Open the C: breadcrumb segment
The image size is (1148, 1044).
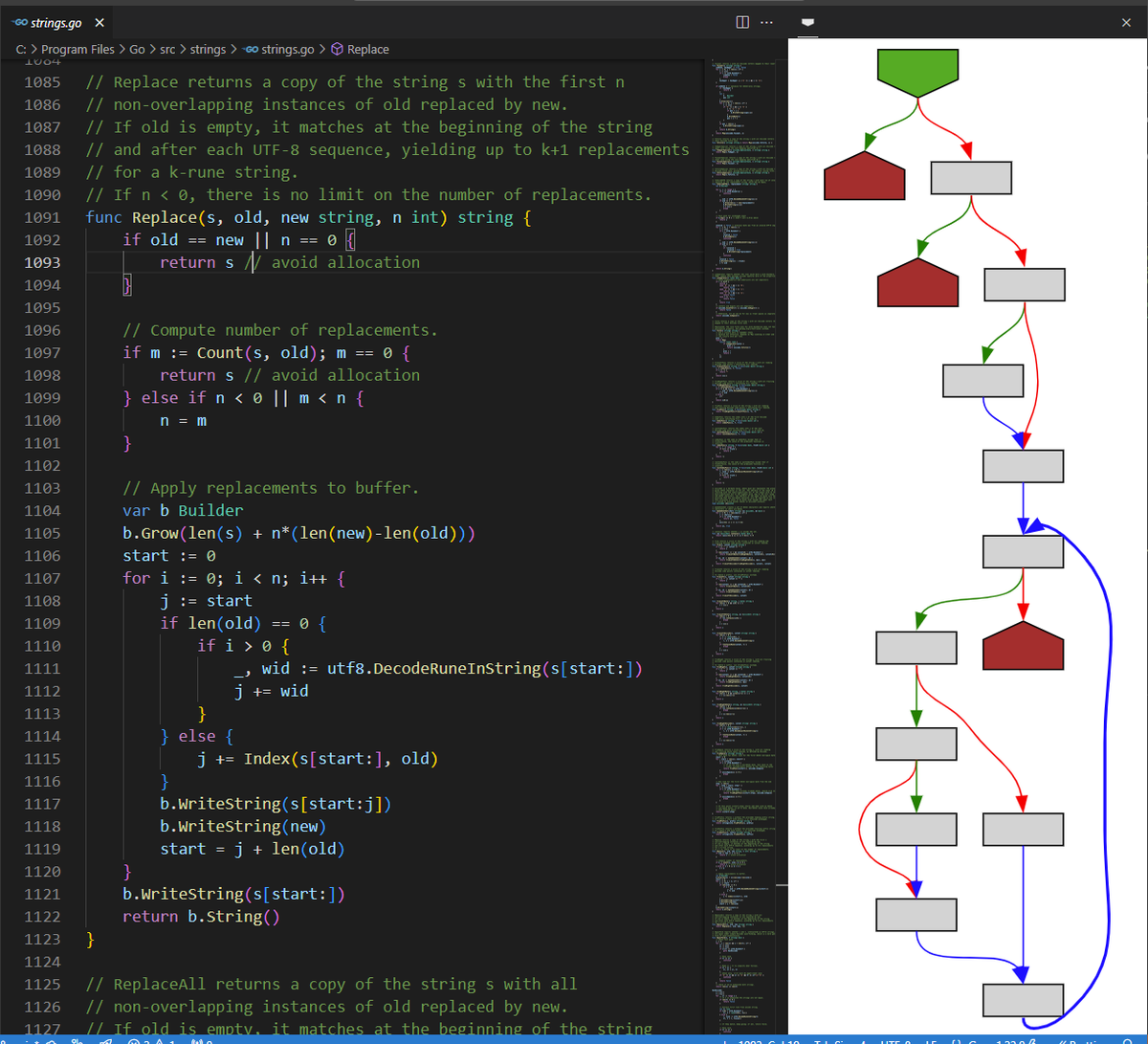(x=21, y=49)
